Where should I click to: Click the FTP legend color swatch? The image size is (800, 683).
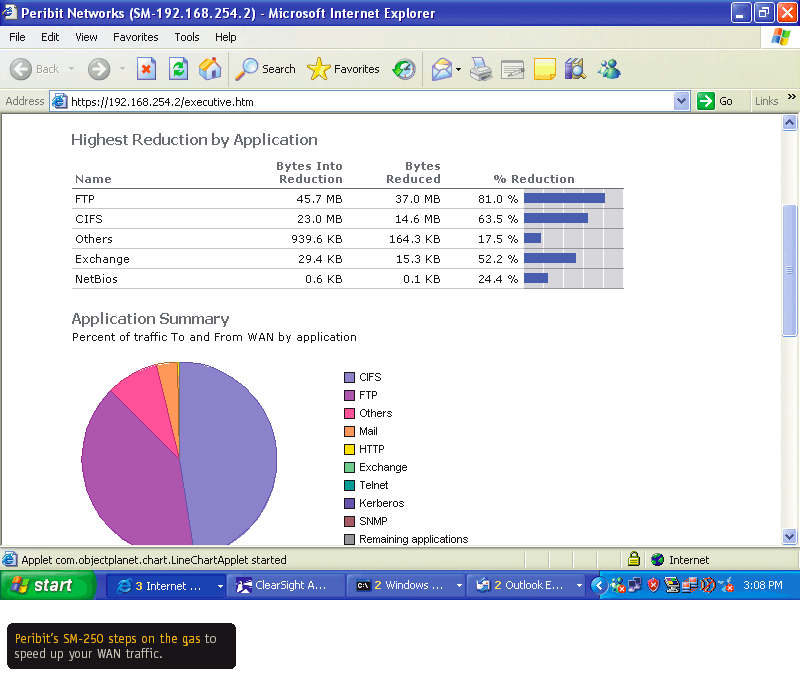tap(349, 395)
